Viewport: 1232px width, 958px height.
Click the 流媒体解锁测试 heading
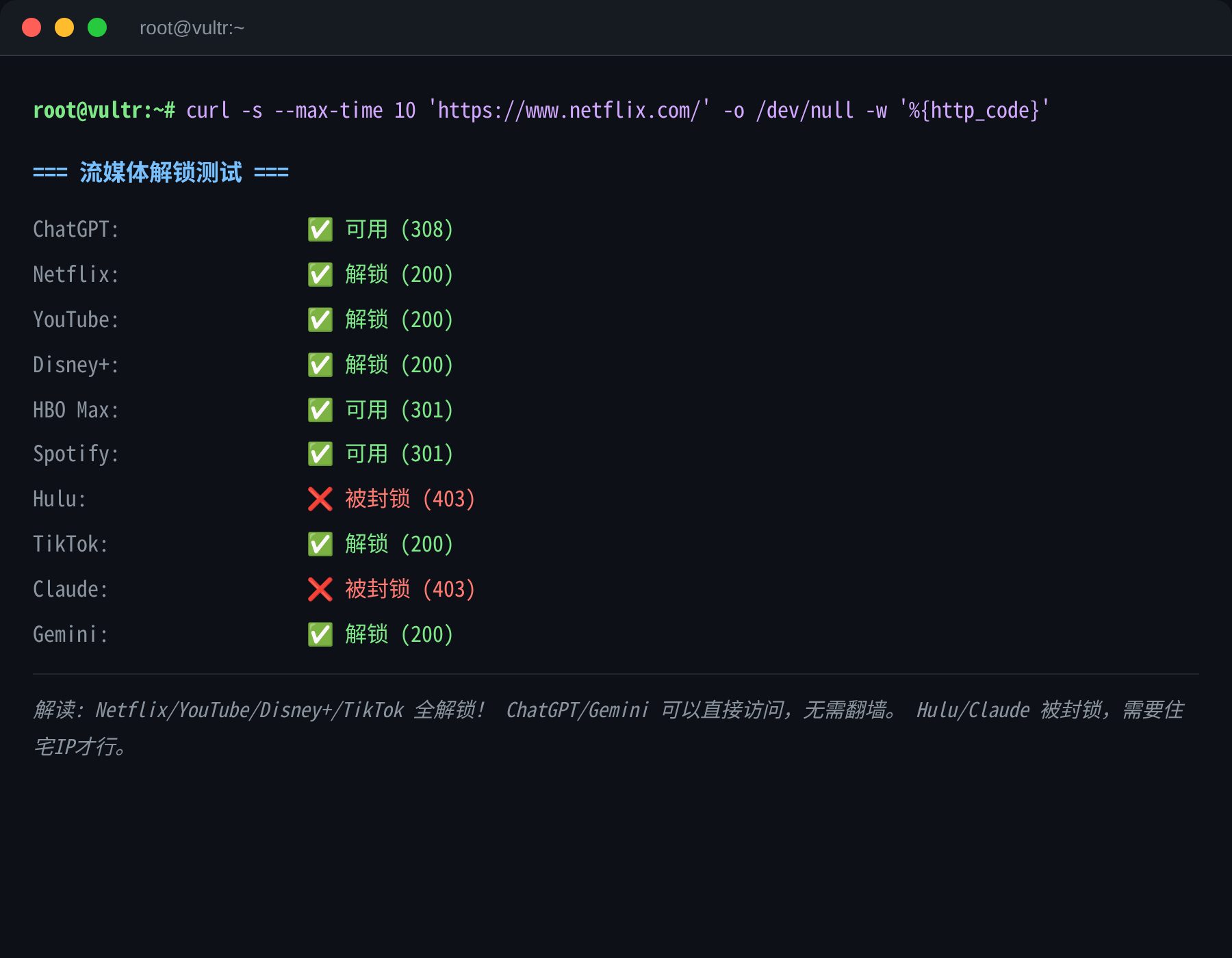click(x=161, y=172)
